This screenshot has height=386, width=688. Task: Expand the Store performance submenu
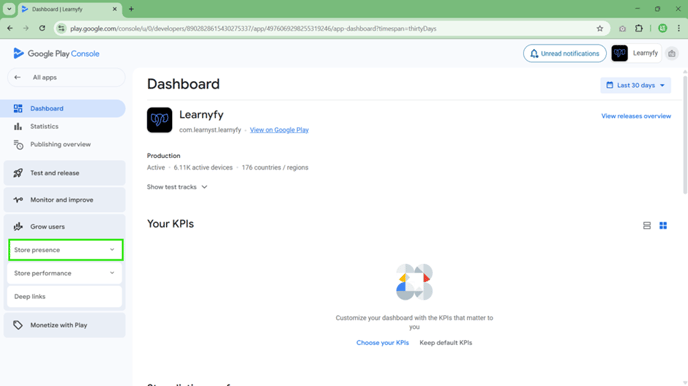coord(64,273)
